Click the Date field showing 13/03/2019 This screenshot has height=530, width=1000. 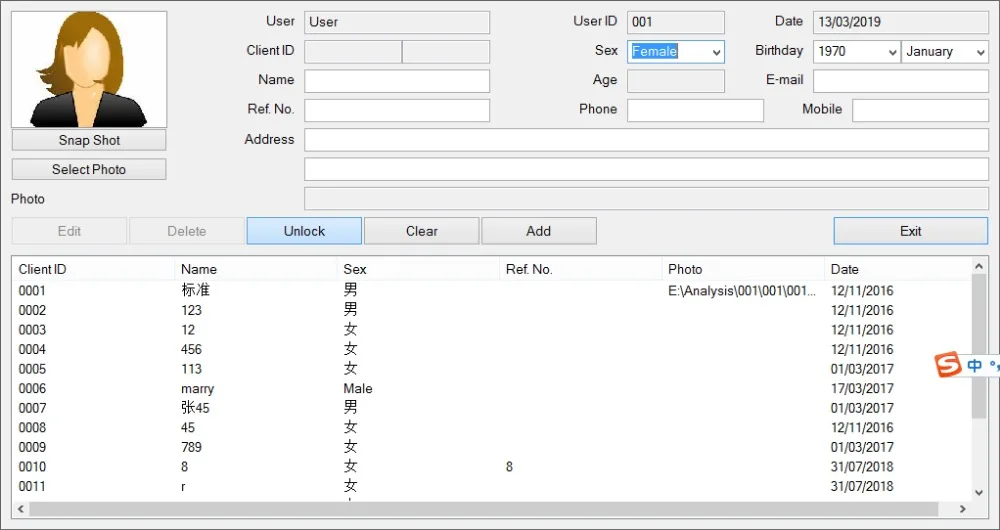(x=901, y=22)
